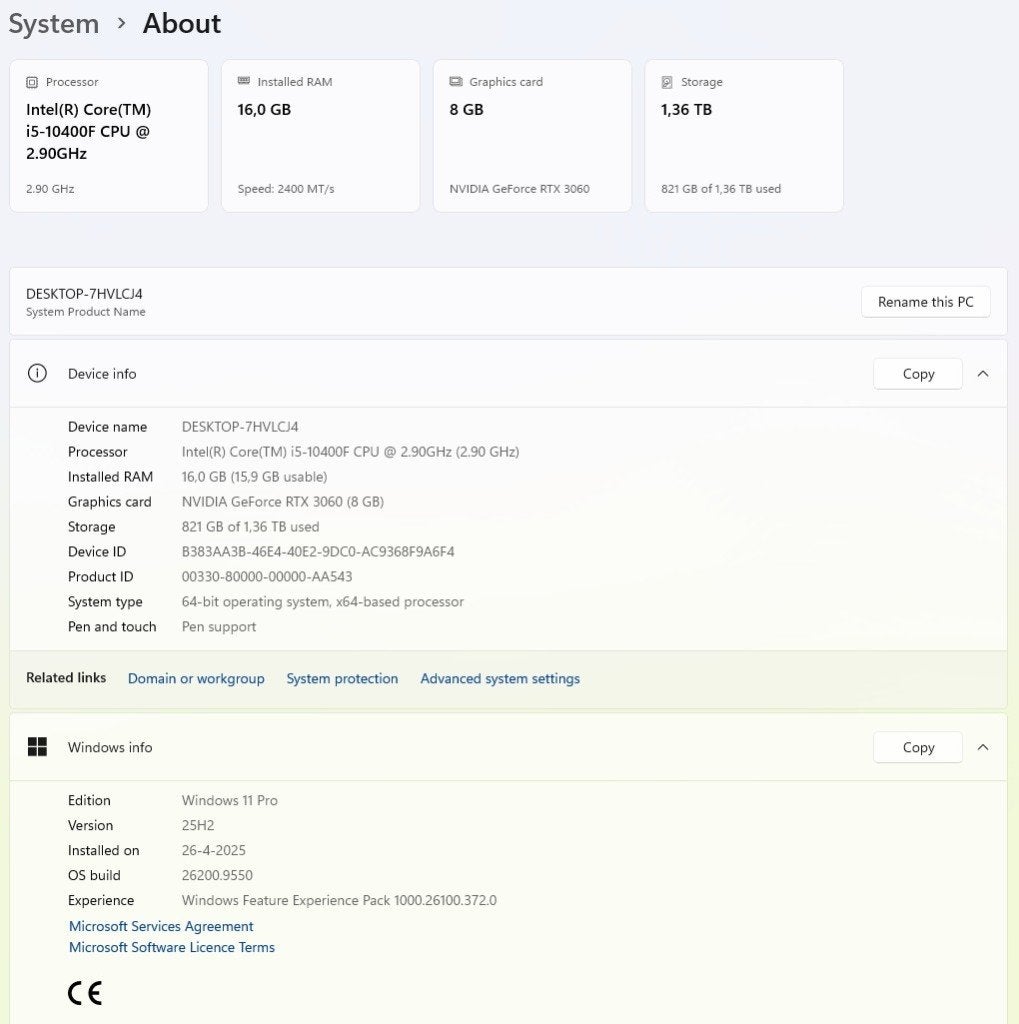Select the Device ID value B383AA3B
Image resolution: width=1019 pixels, height=1024 pixels.
coord(317,552)
